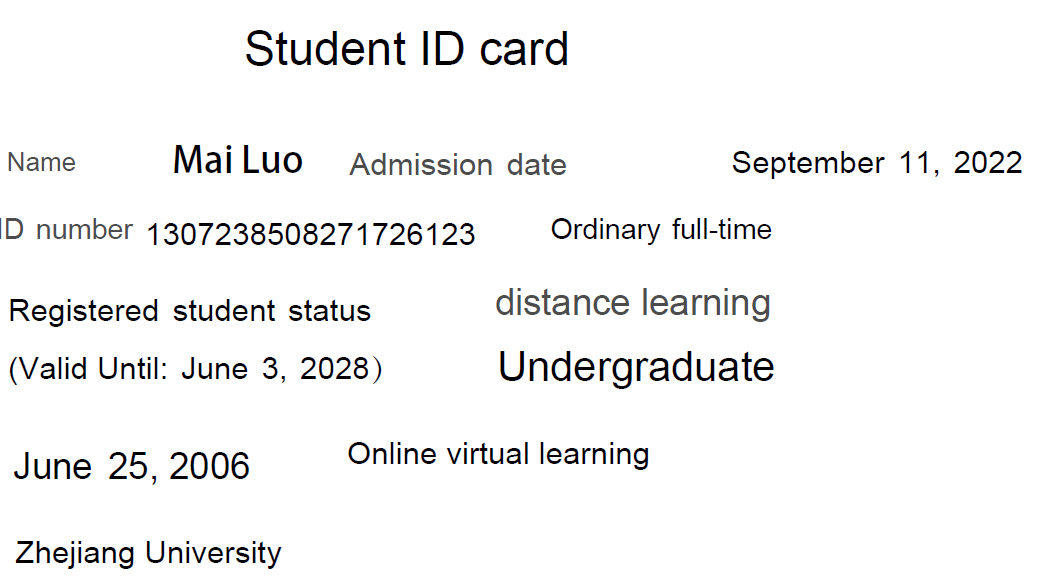Click the Valid Until June 3, 2028 text
Viewport: 1056px width, 588px height.
pos(195,369)
